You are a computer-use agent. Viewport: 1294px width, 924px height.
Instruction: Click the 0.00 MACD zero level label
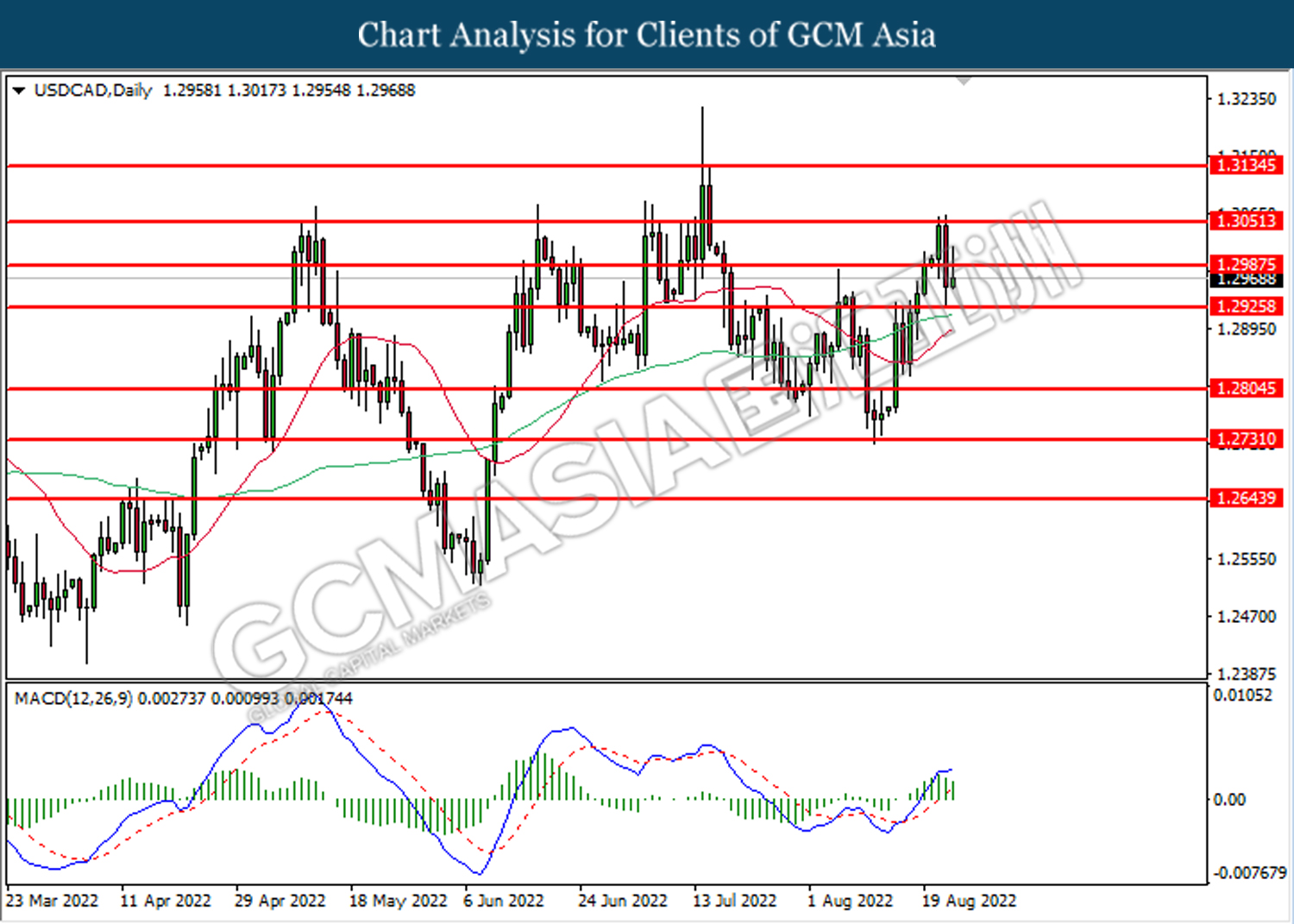point(1229,800)
